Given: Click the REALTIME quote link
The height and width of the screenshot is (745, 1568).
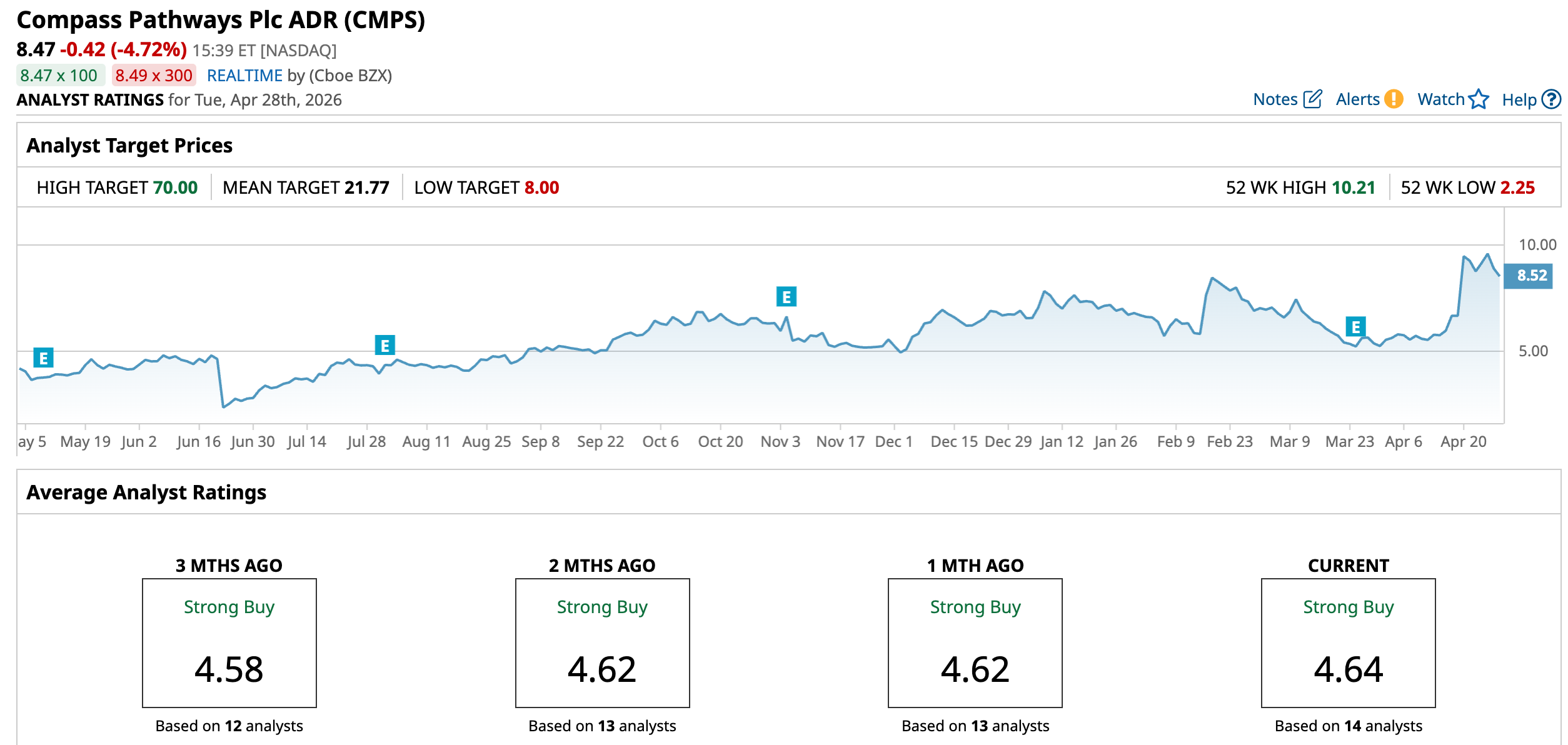Looking at the screenshot, I should (244, 76).
